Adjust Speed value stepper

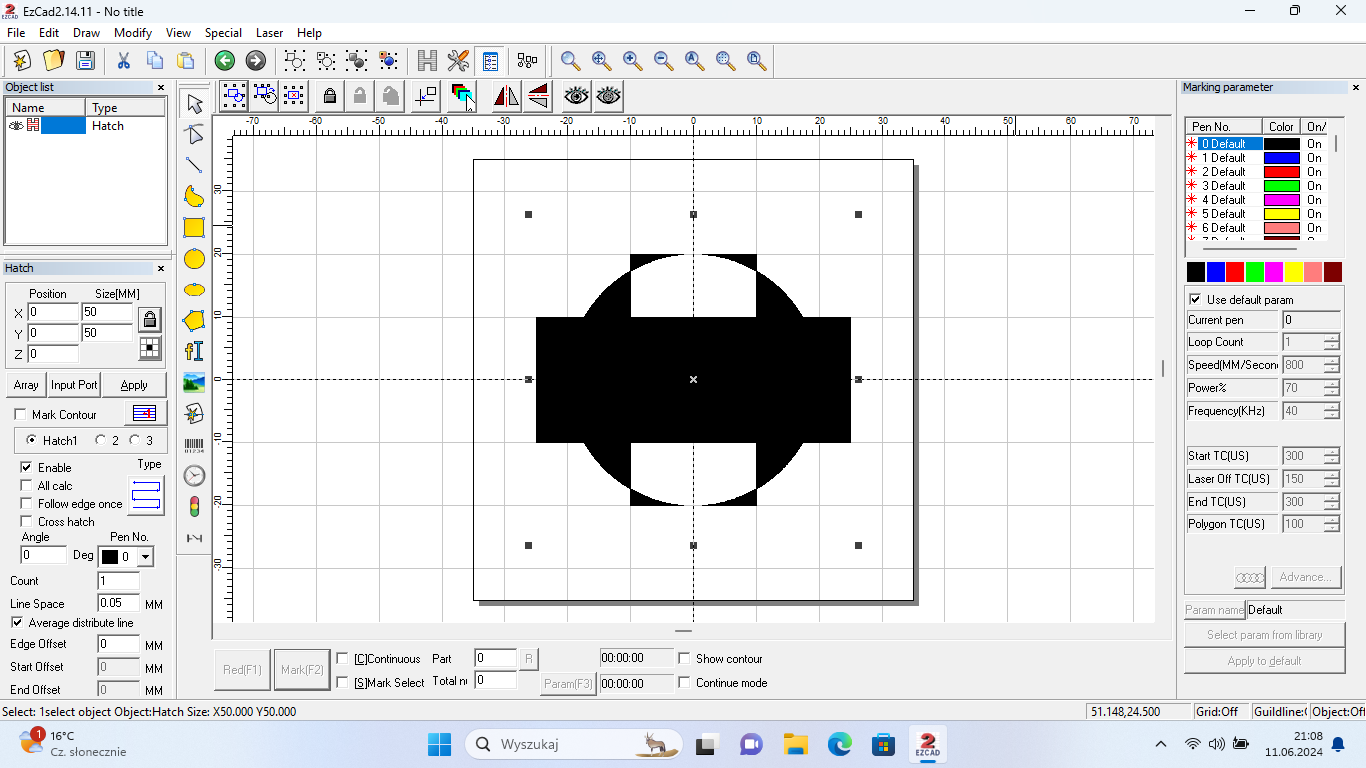pos(1331,365)
